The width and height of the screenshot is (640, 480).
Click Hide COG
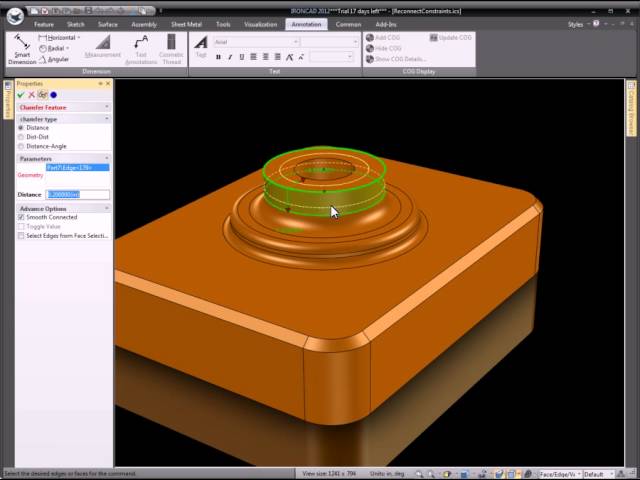point(384,48)
